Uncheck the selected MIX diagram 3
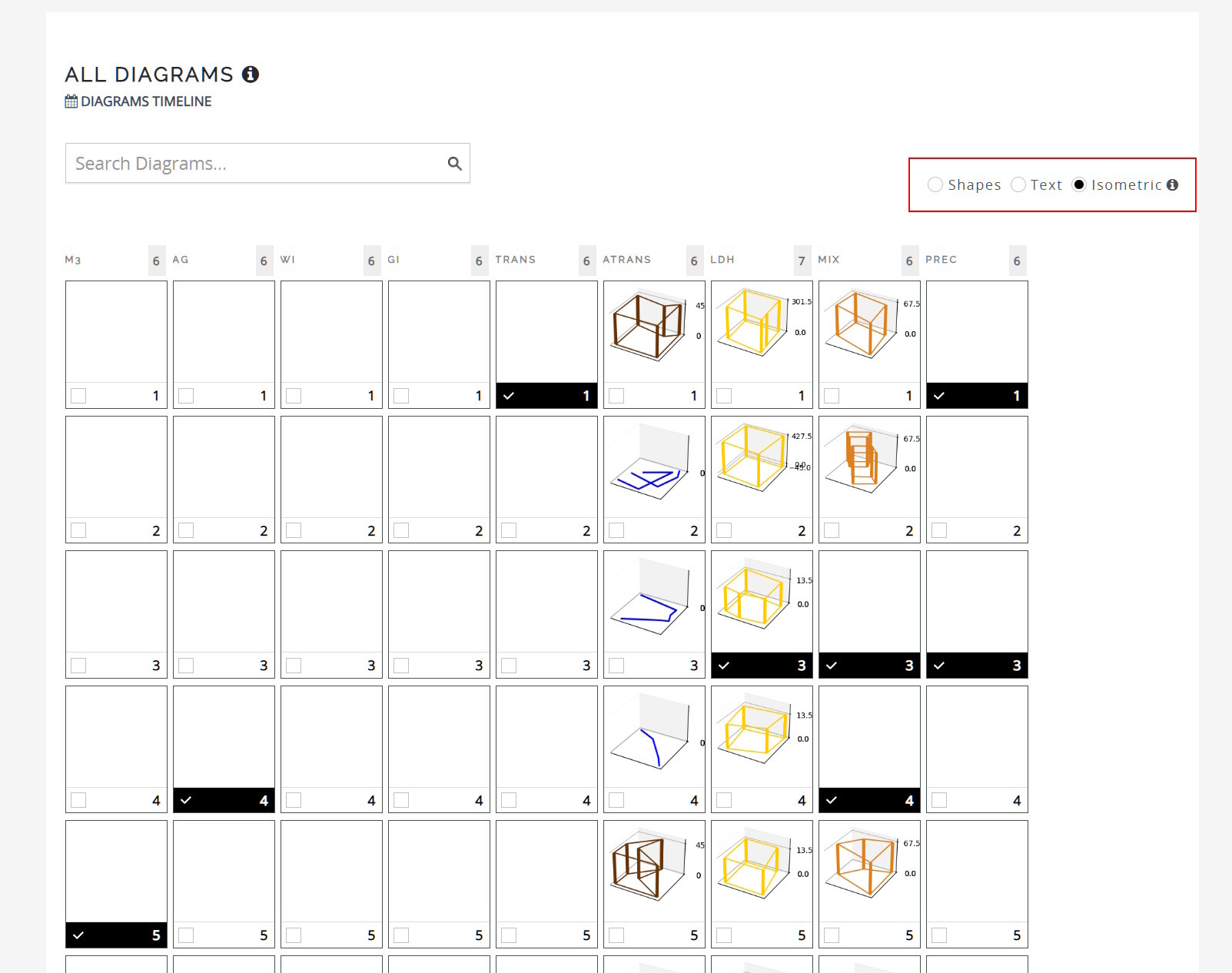The height and width of the screenshot is (973, 1232). tap(832, 666)
